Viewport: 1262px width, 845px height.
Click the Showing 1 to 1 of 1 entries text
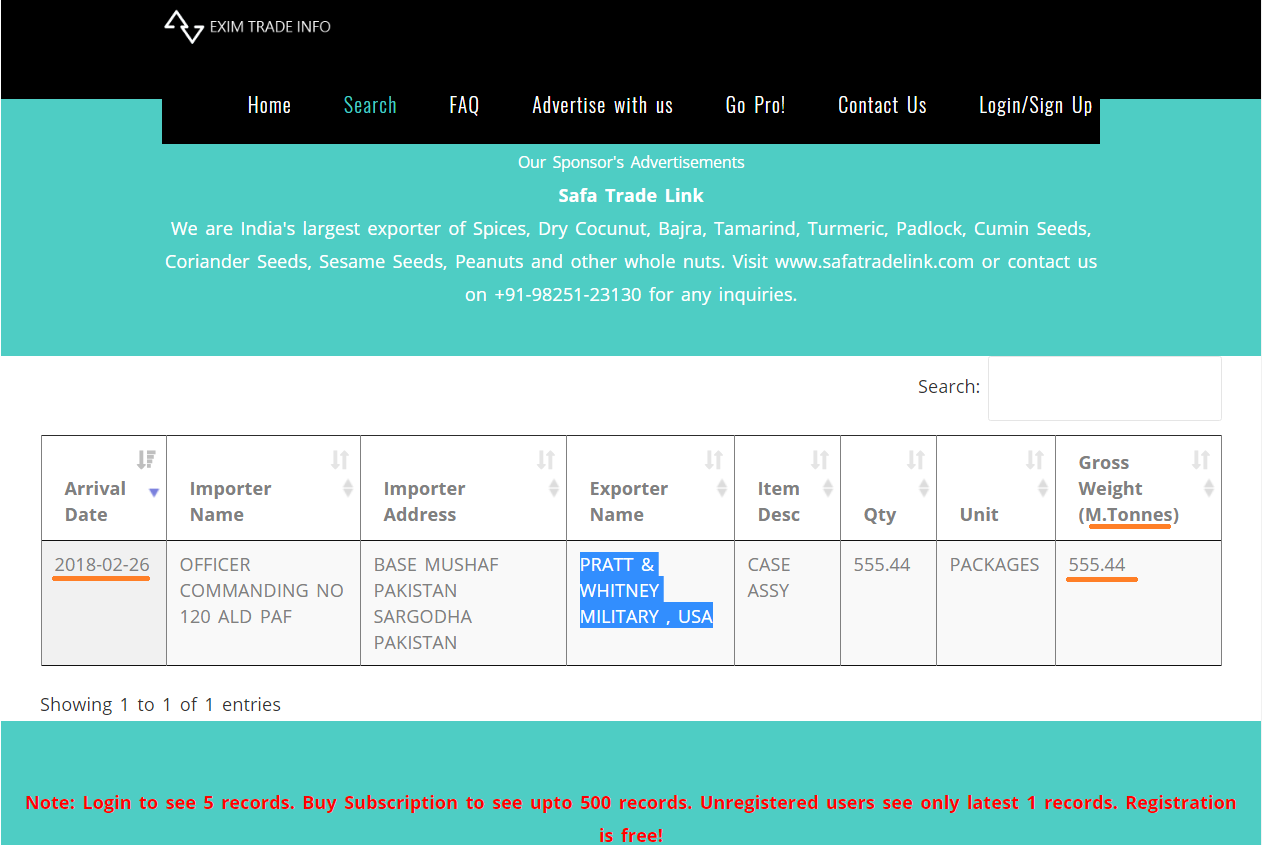[160, 705]
